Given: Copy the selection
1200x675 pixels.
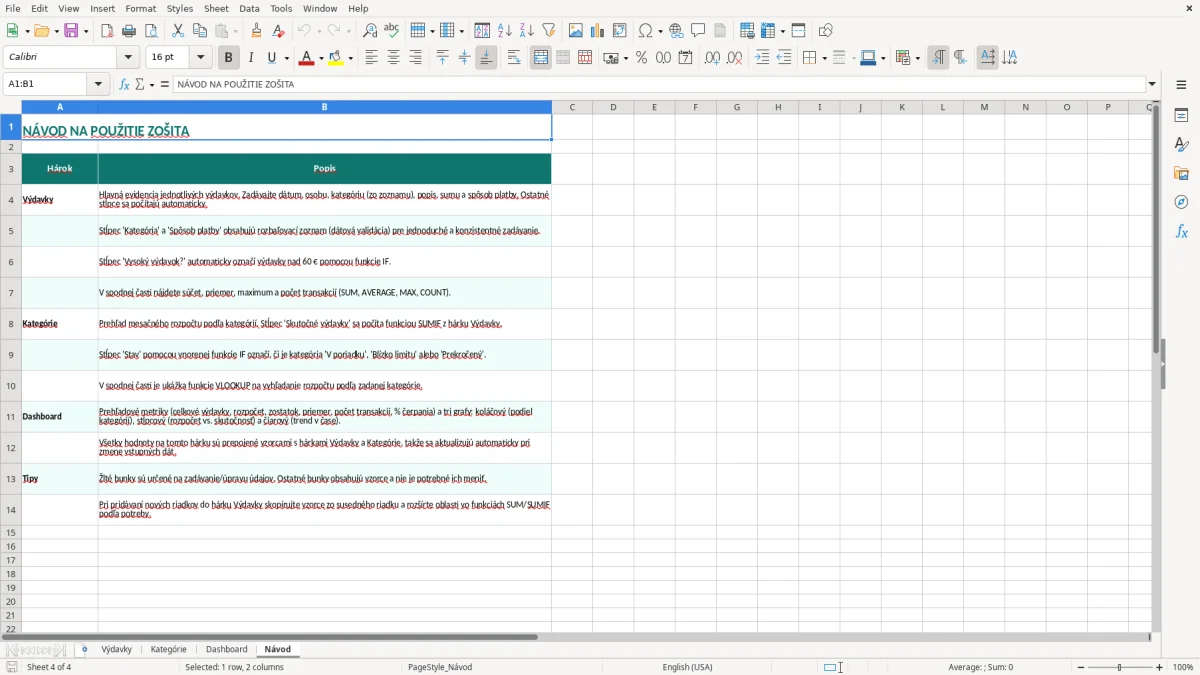Looking at the screenshot, I should (200, 31).
